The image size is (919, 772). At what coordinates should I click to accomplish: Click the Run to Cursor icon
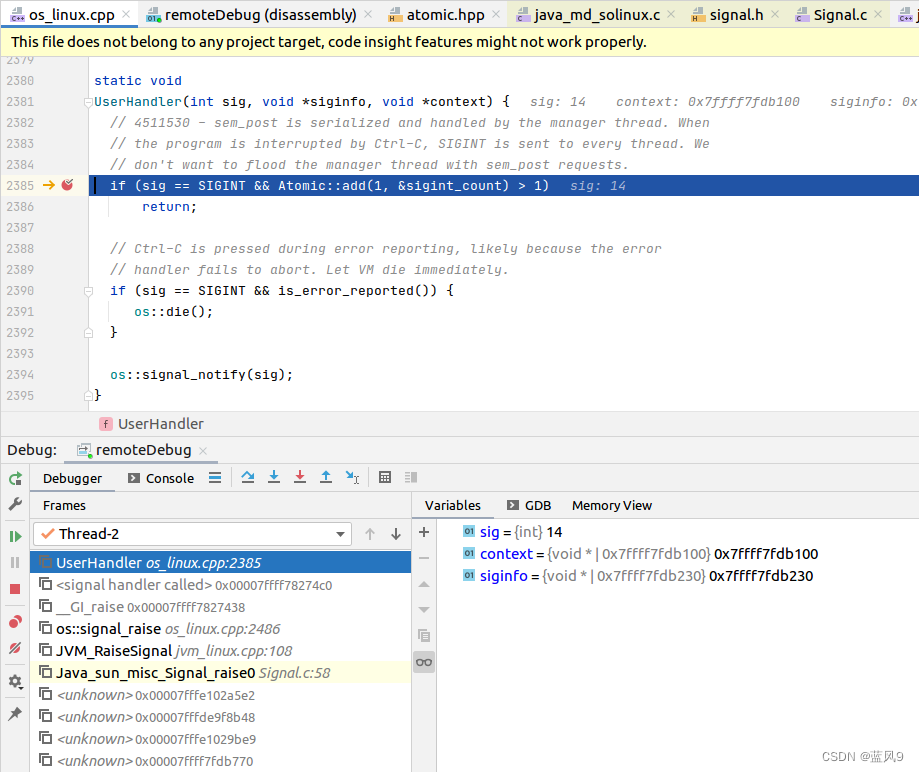352,478
